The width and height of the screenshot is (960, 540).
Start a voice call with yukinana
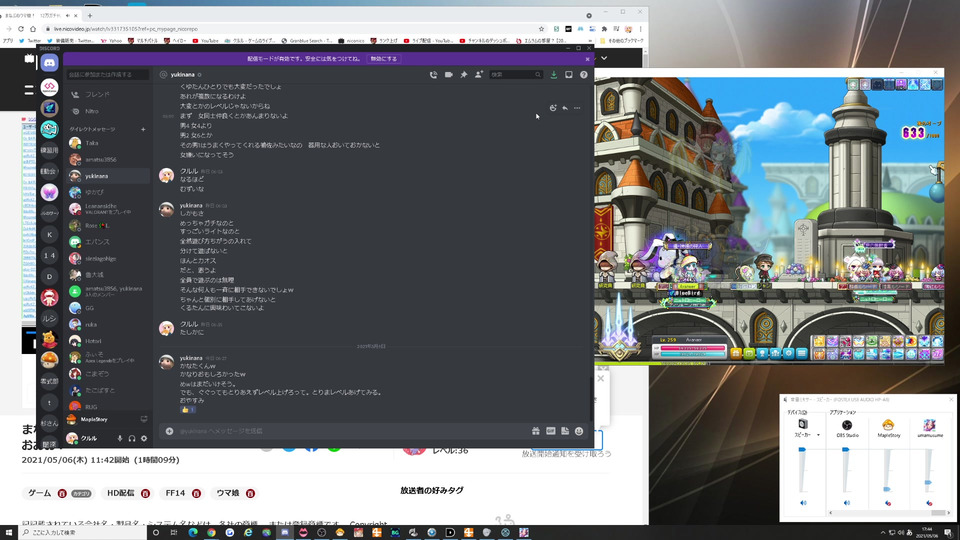click(x=433, y=75)
